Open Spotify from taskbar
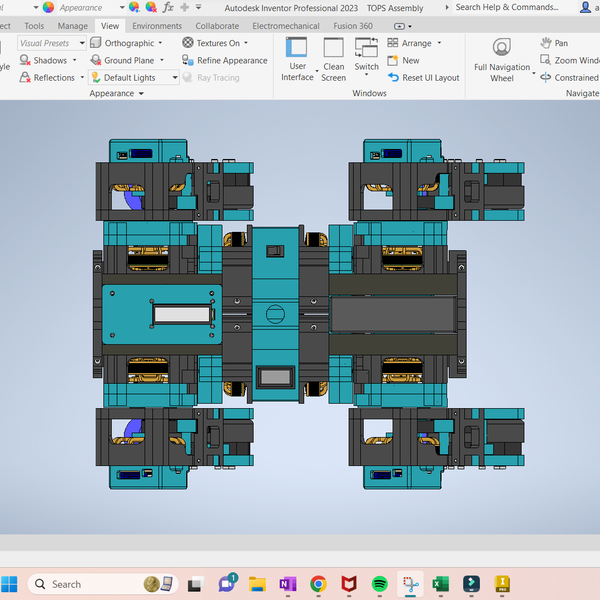This screenshot has height=600, width=600. click(380, 584)
